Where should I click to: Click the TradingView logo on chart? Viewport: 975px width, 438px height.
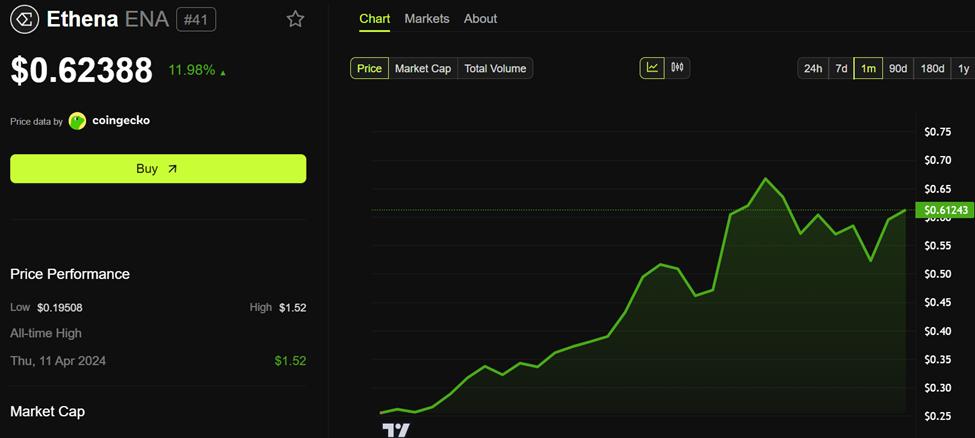coord(395,431)
